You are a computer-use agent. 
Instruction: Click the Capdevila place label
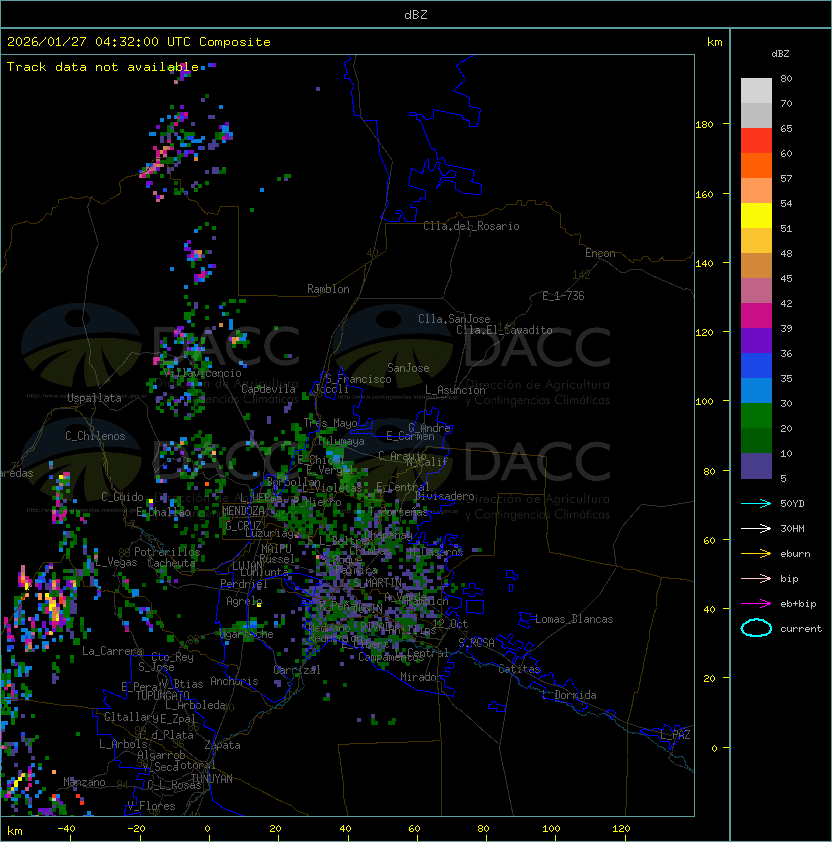(268, 389)
